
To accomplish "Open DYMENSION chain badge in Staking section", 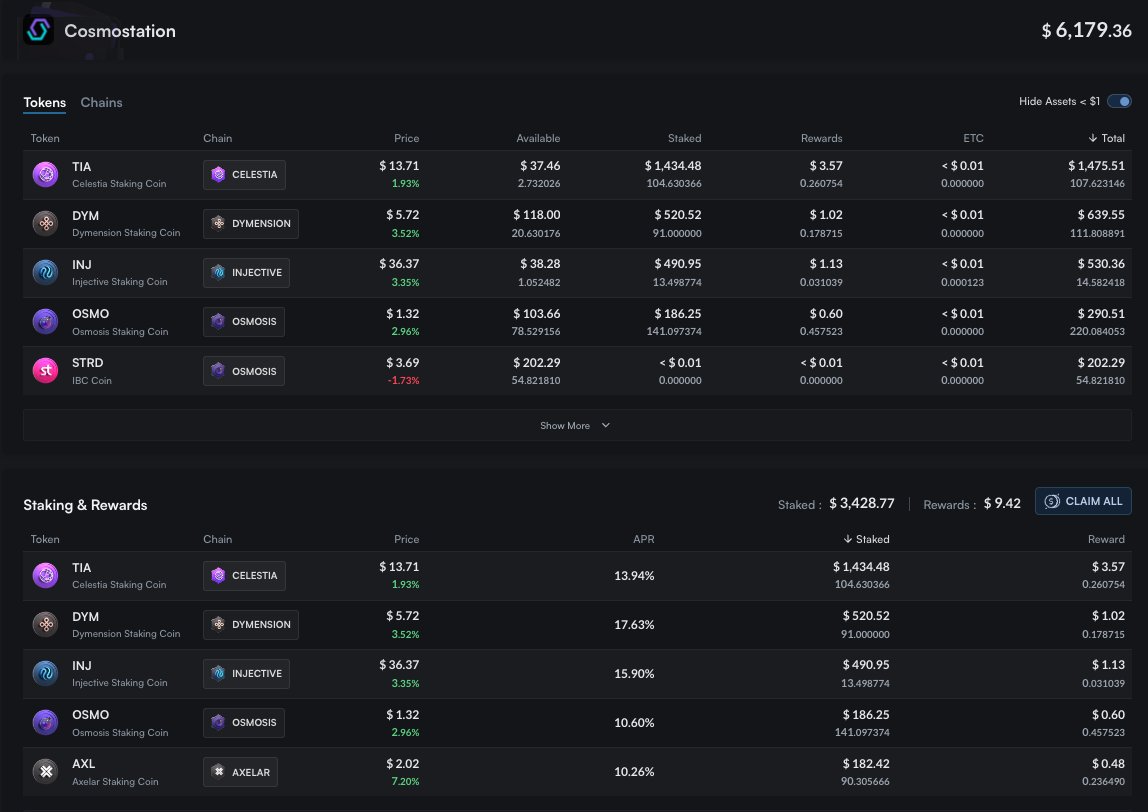I will click(251, 625).
